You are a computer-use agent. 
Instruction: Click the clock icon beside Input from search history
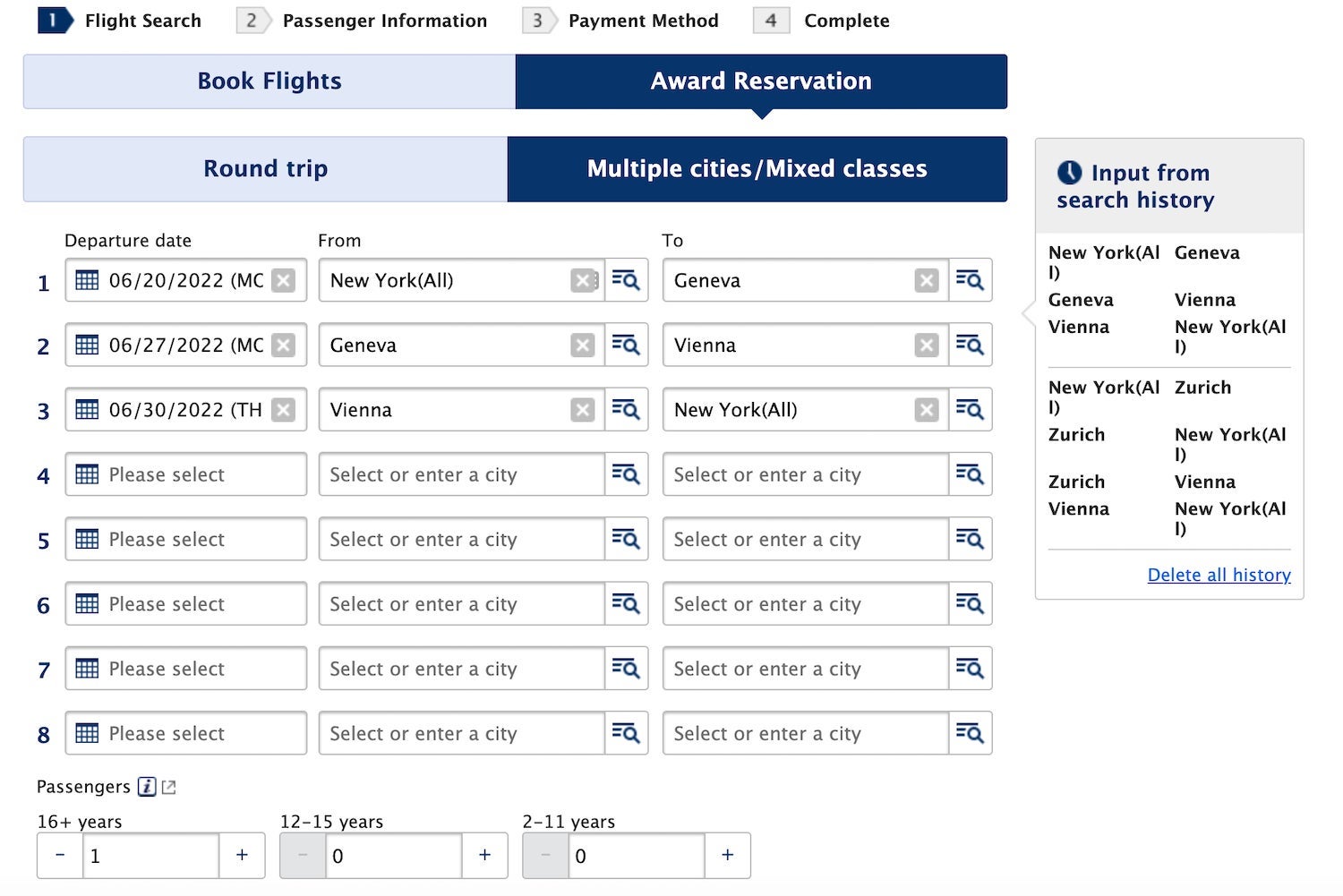[x=1071, y=172]
